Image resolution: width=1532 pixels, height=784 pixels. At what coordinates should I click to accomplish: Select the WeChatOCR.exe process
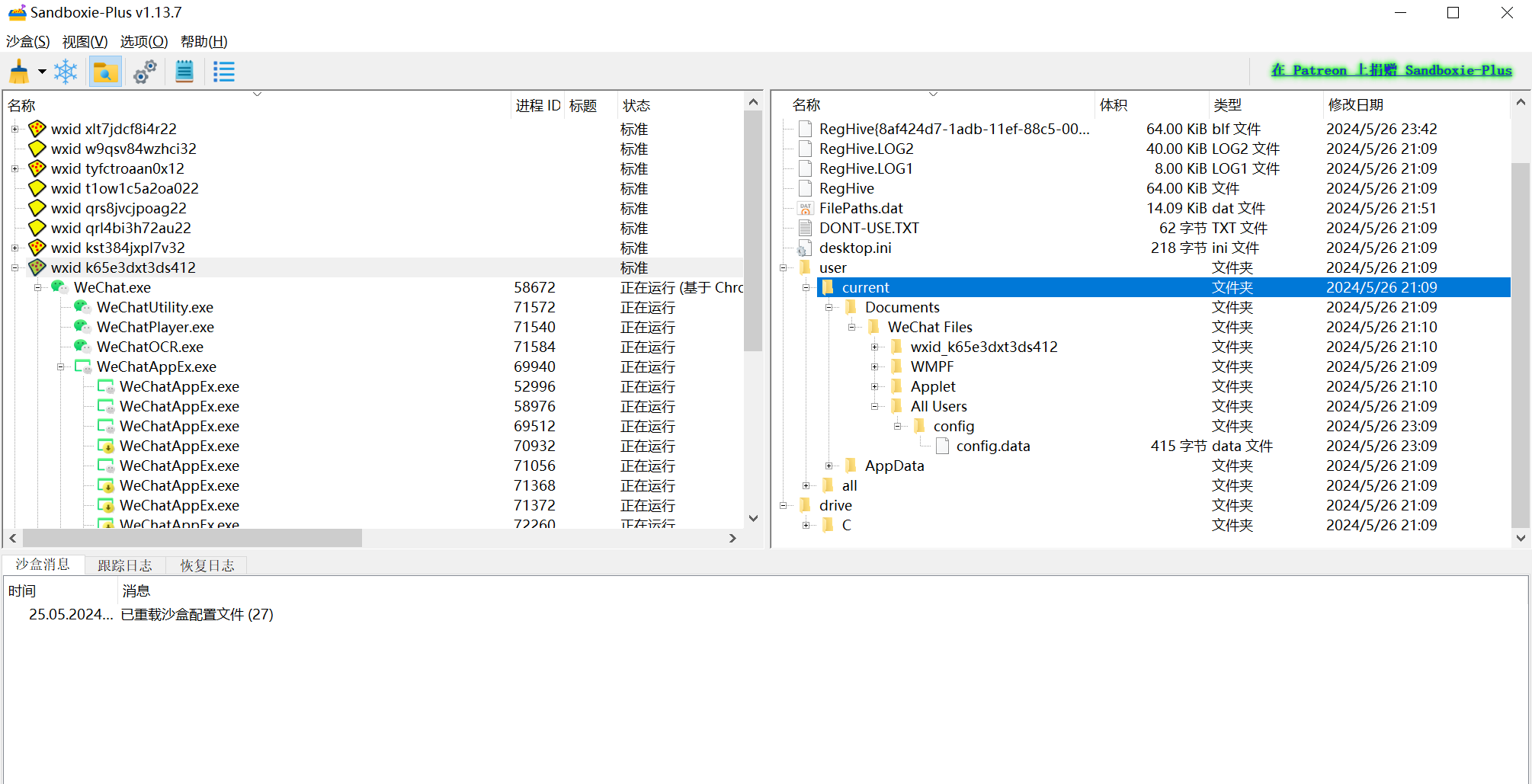coord(150,347)
